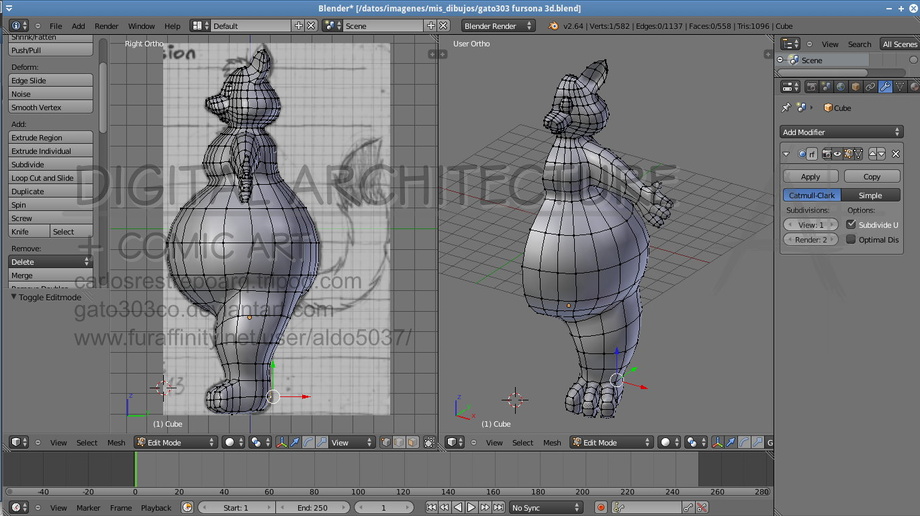Open the Constraints properties tab (chain icon)
This screenshot has width=920, height=516.
tap(870, 87)
